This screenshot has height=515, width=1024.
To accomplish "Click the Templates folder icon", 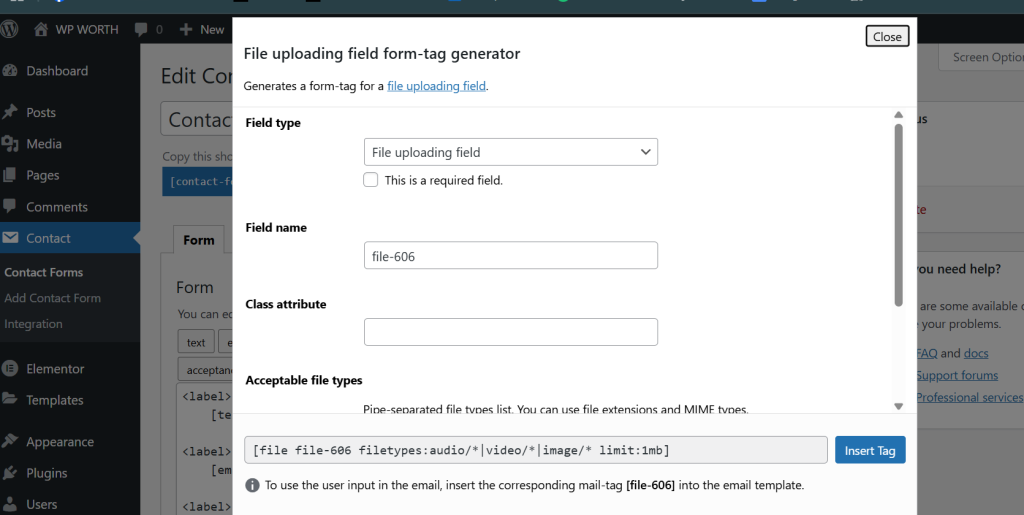I will pyautogui.click(x=10, y=399).
